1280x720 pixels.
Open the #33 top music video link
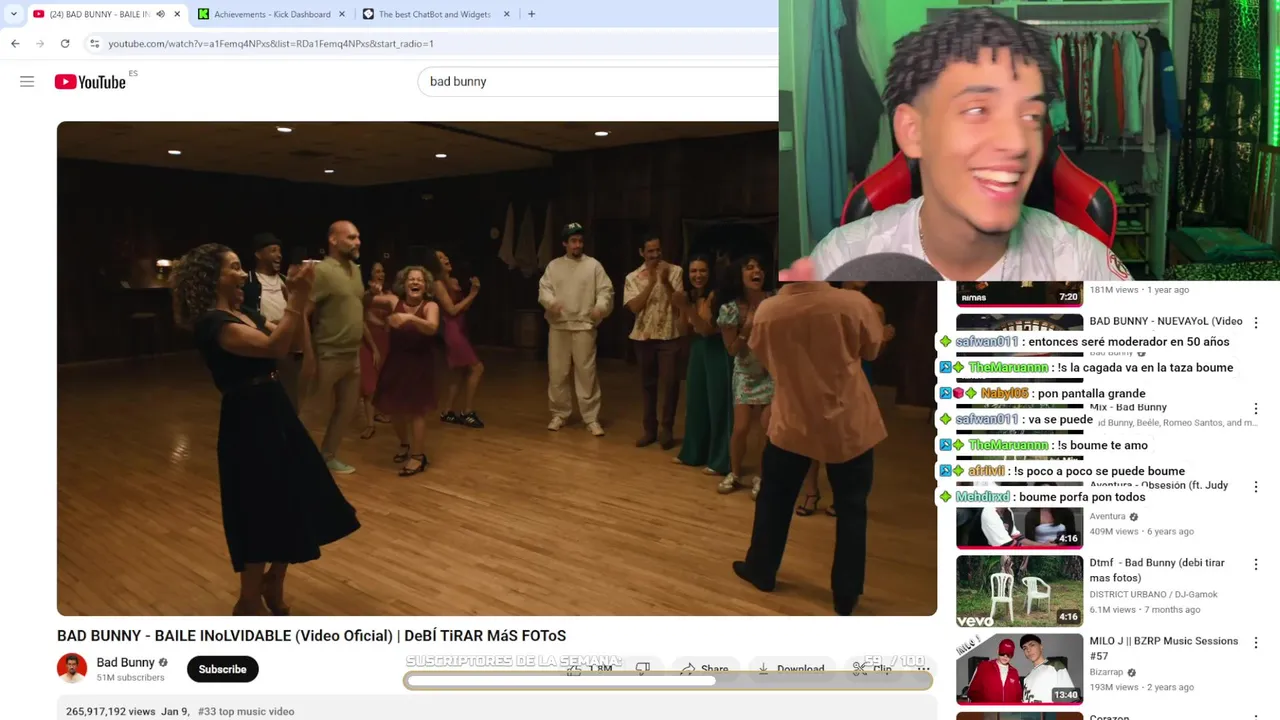pos(246,712)
